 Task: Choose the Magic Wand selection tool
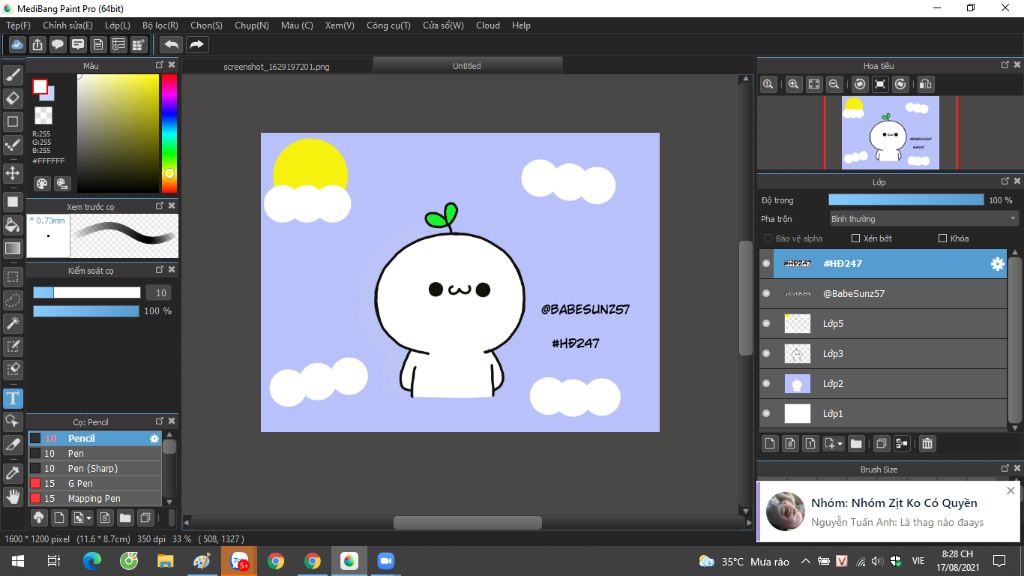(x=13, y=323)
